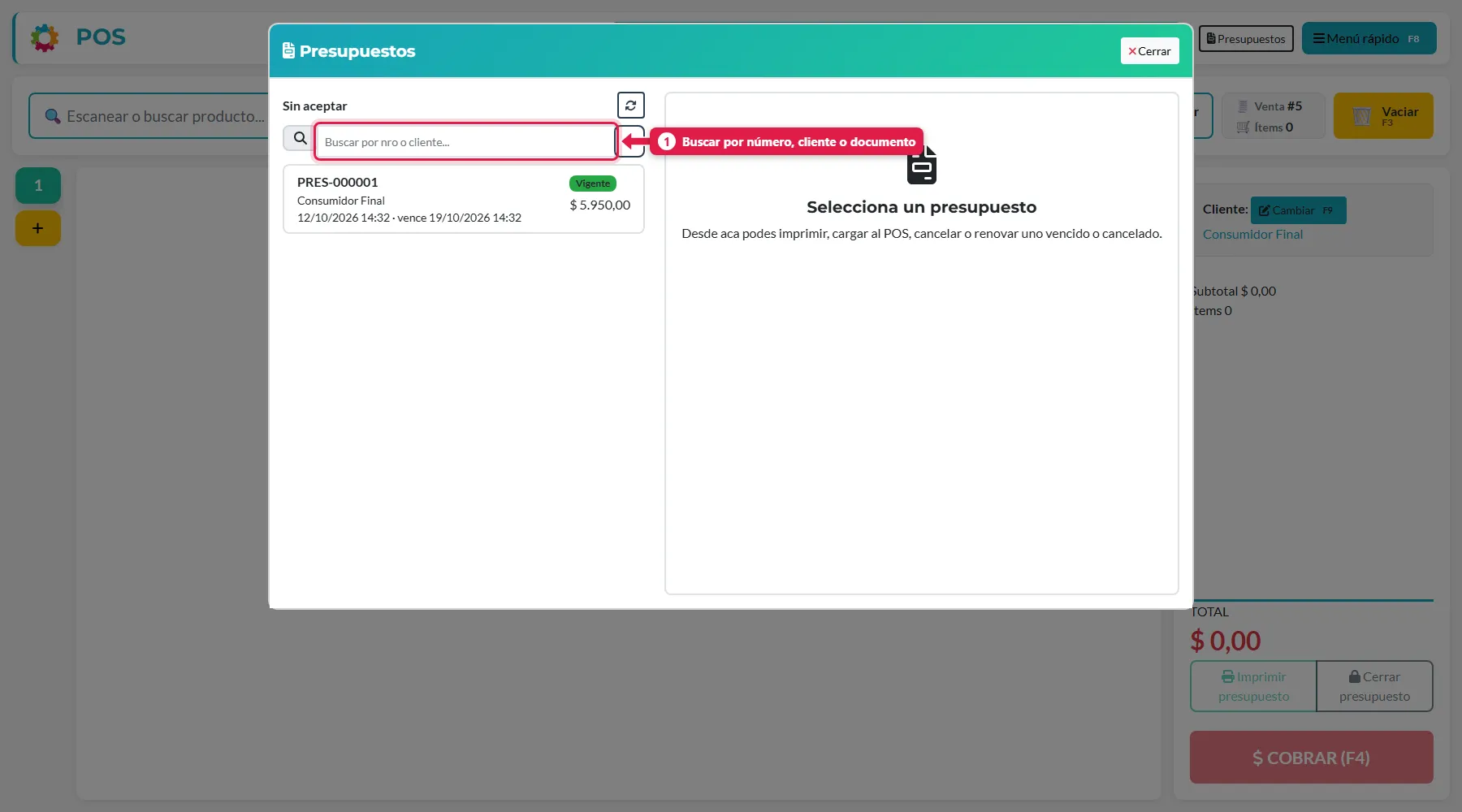The image size is (1462, 812).
Task: Click the COBRAR (F4) button
Action: (x=1311, y=758)
